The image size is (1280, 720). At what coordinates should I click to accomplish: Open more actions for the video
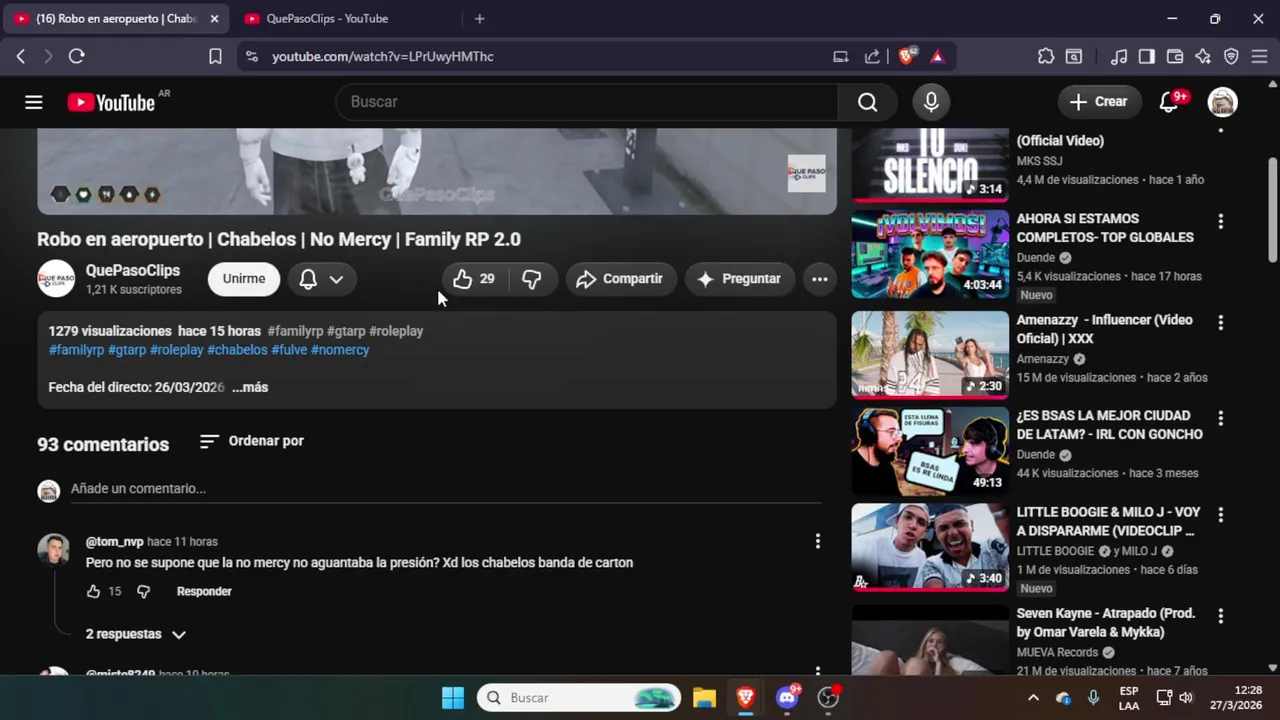(819, 279)
